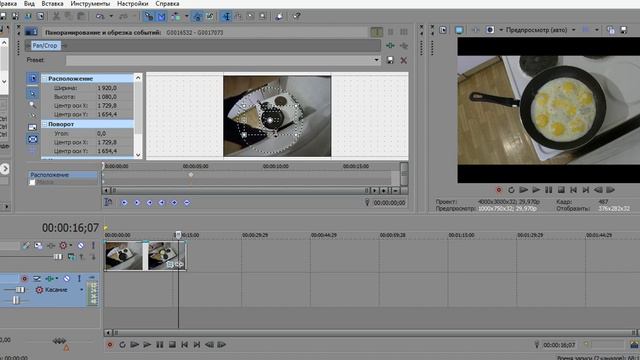Screen dimensions: 640x360
Task: Save preset with the floppy disk icon
Action: click(x=390, y=60)
